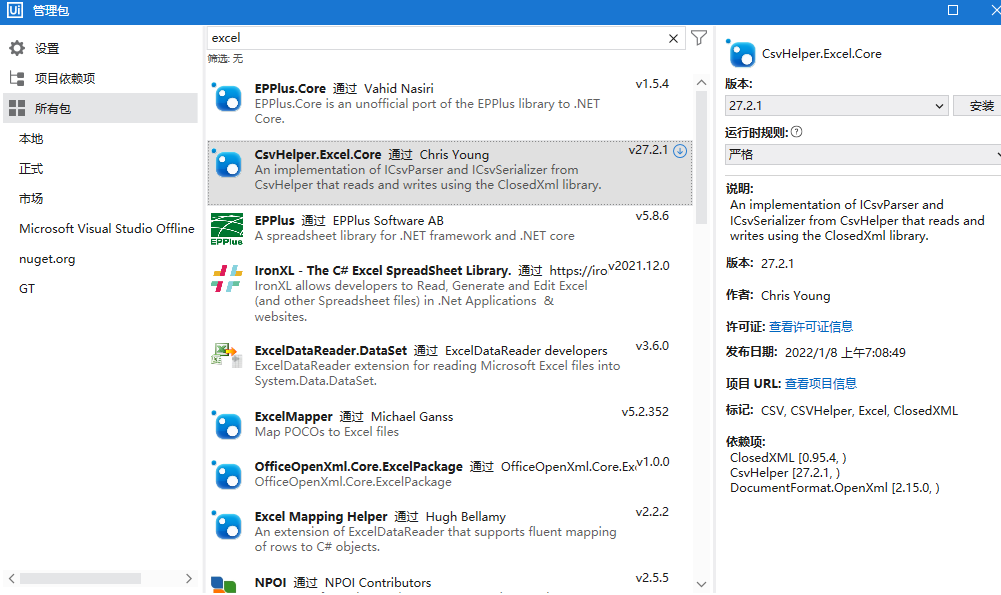This screenshot has width=1001, height=595.
Task: Select IronXL C# Excel SpreadSheet Library title
Action: click(x=382, y=271)
